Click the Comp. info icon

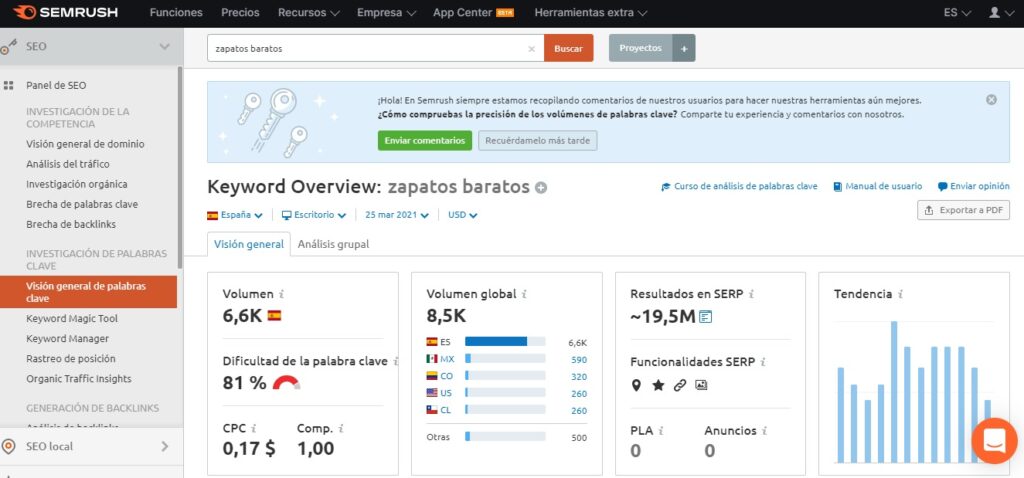click(x=340, y=429)
